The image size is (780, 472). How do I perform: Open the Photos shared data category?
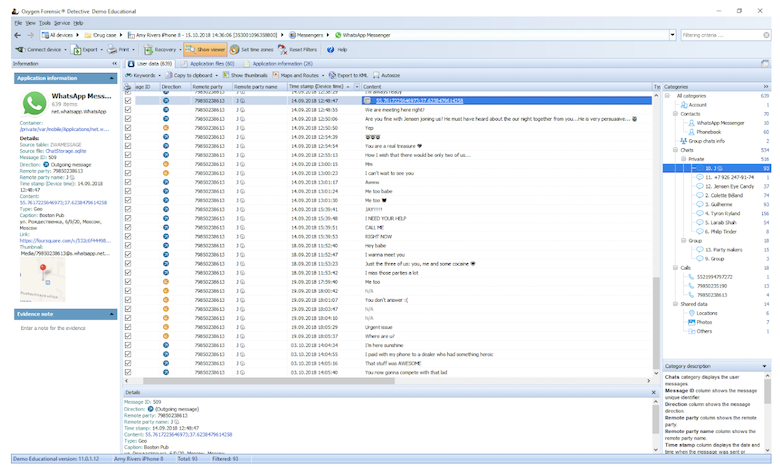coord(704,322)
